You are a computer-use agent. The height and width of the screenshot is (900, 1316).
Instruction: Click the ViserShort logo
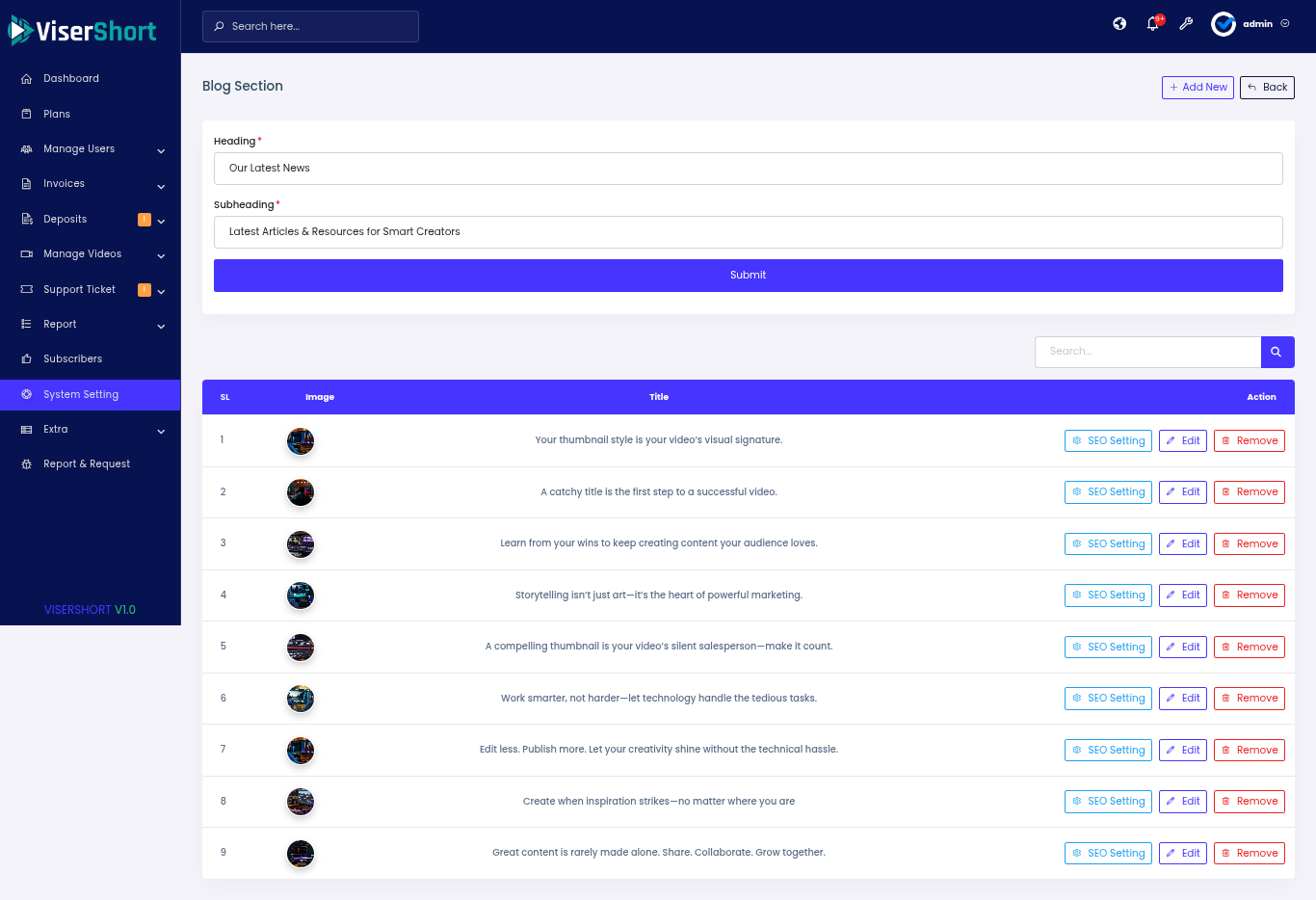pos(83,31)
